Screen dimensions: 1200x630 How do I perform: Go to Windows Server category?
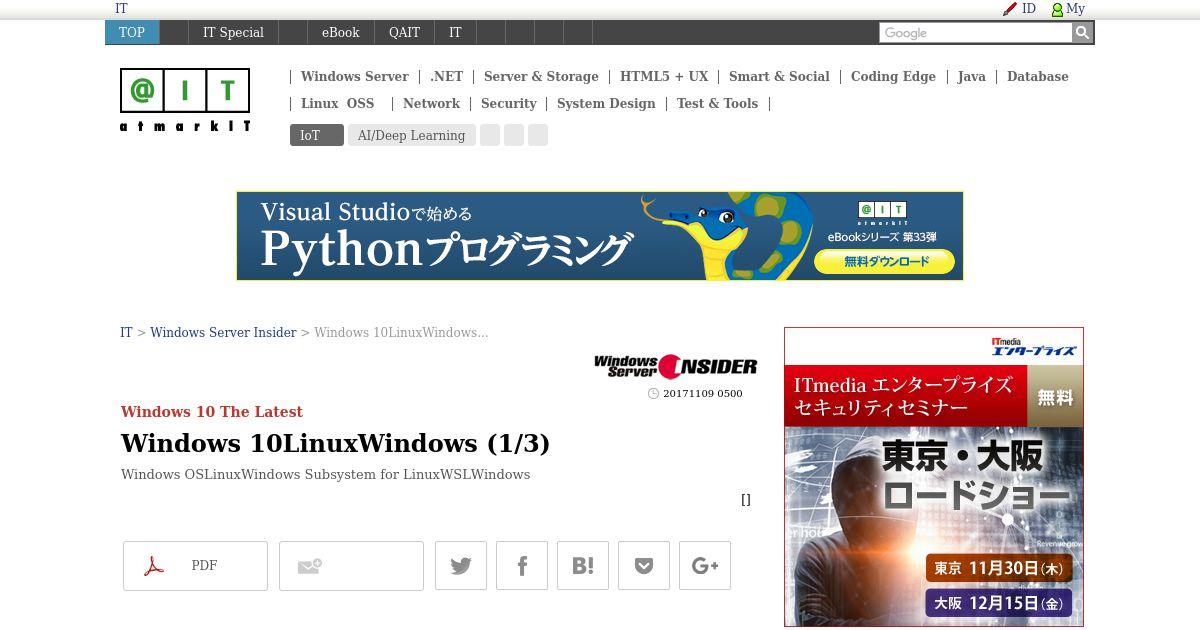[354, 76]
